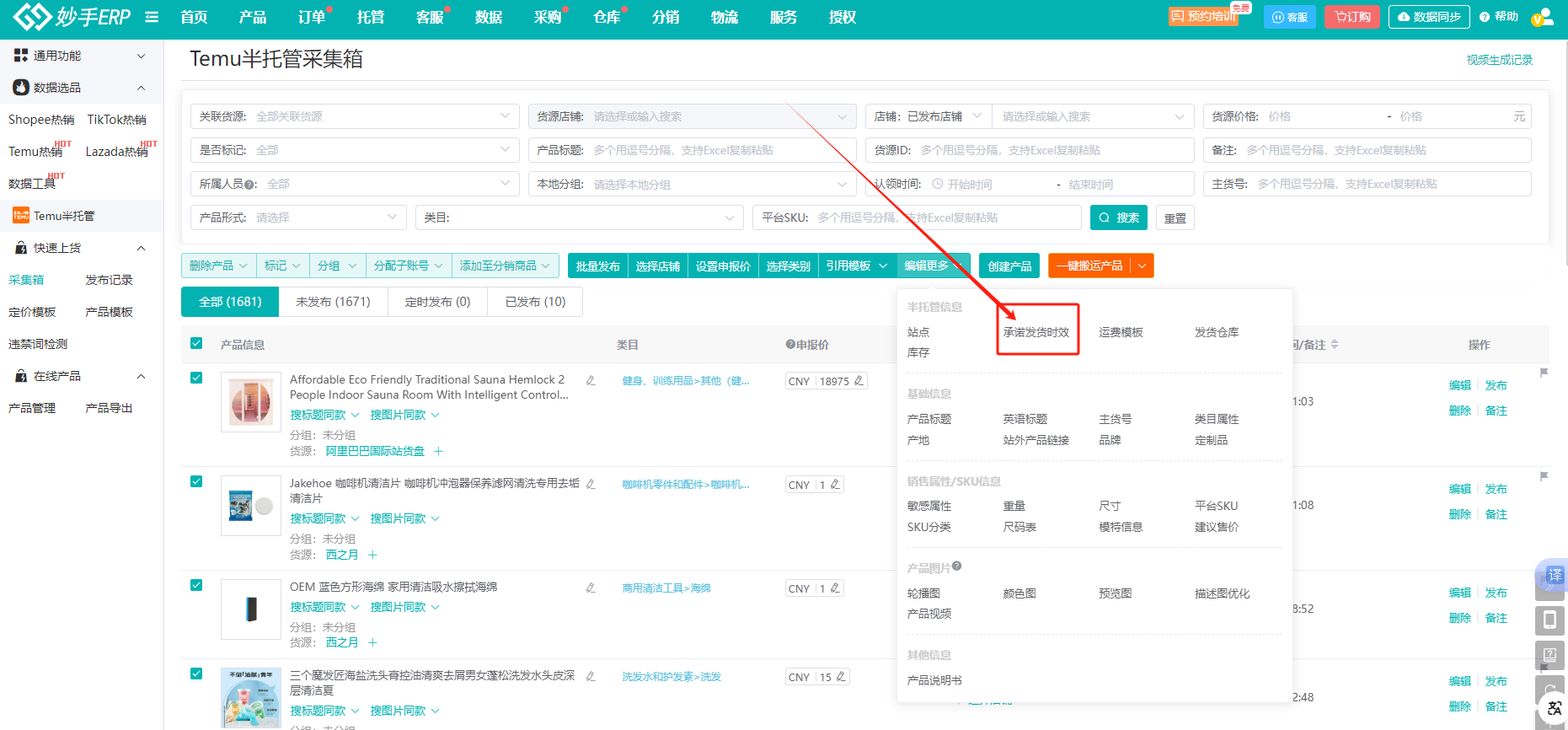Click 创建产品 button

pos(1009,266)
